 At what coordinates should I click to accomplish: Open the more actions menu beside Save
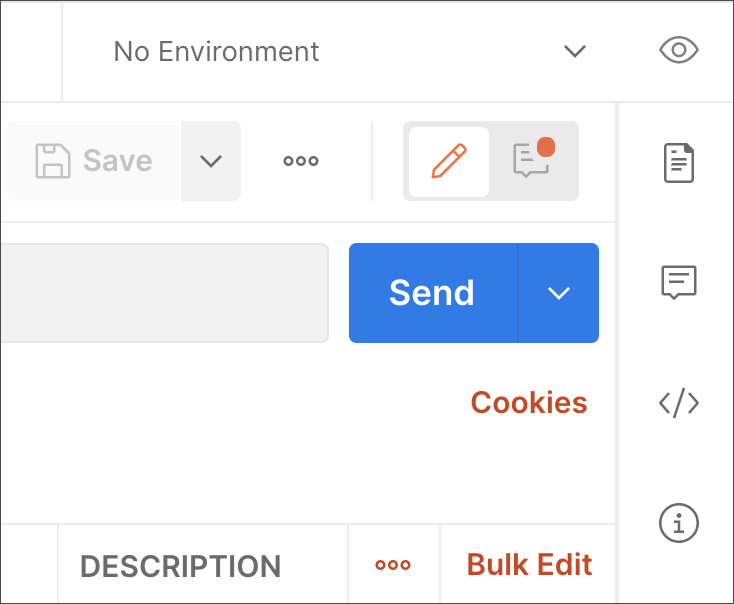point(301,161)
